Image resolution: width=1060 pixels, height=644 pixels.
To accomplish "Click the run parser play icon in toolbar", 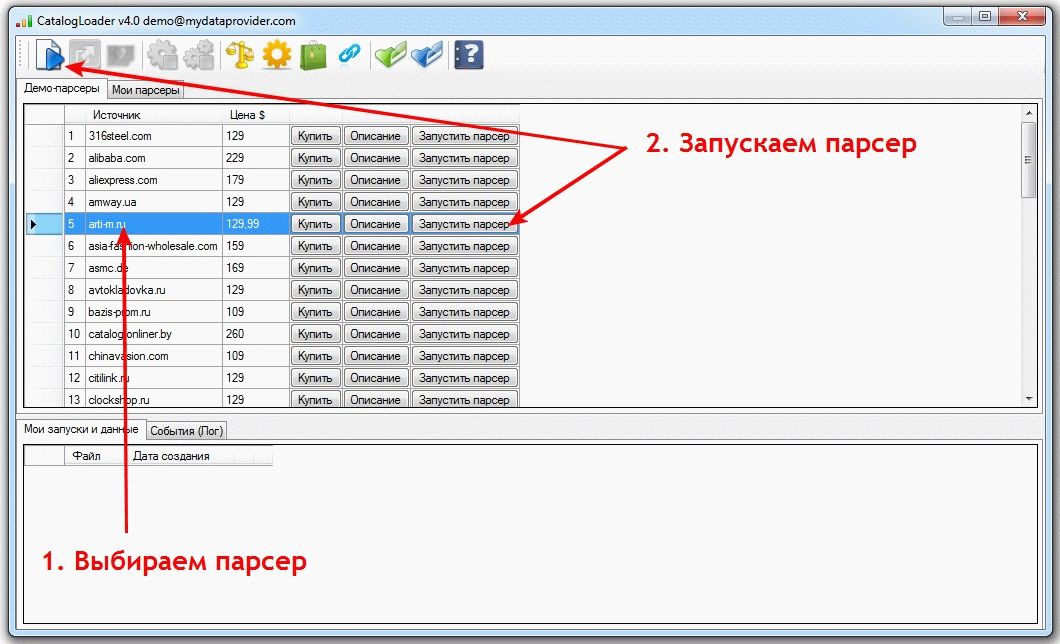I will click(x=49, y=54).
